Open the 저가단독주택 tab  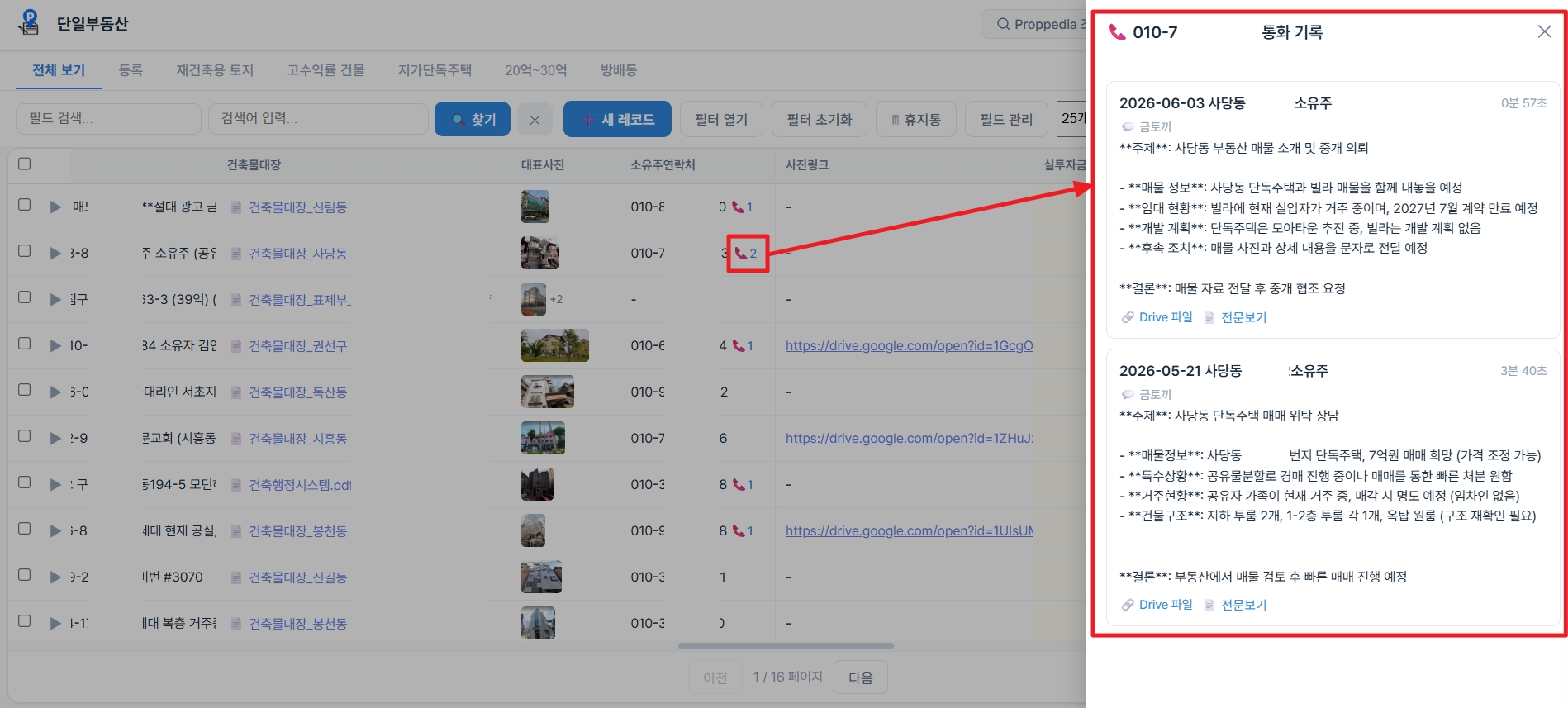point(435,70)
